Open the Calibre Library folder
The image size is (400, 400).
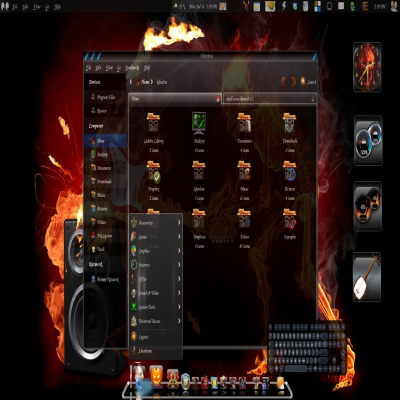153,122
